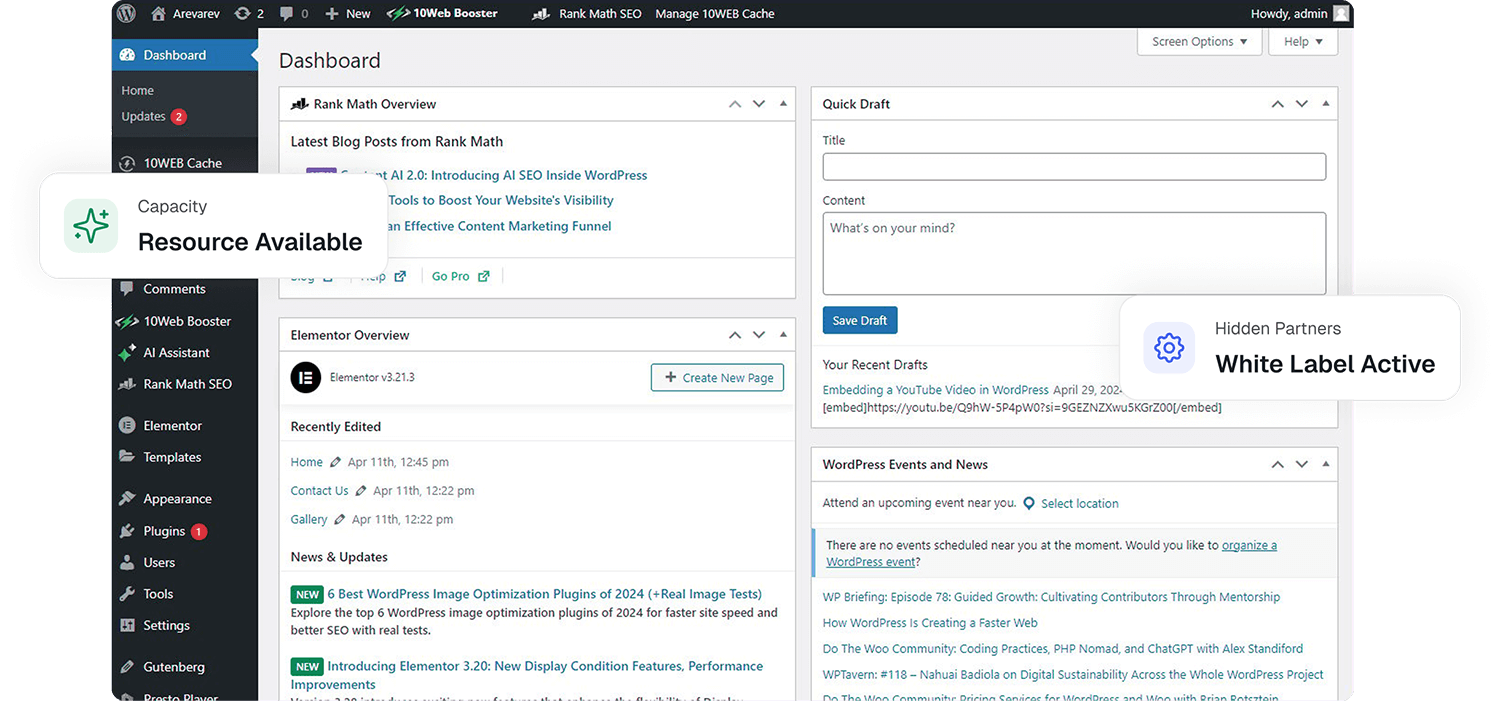Collapse WordPress Events and News panel
The height and width of the screenshot is (701, 1500).
point(1326,465)
